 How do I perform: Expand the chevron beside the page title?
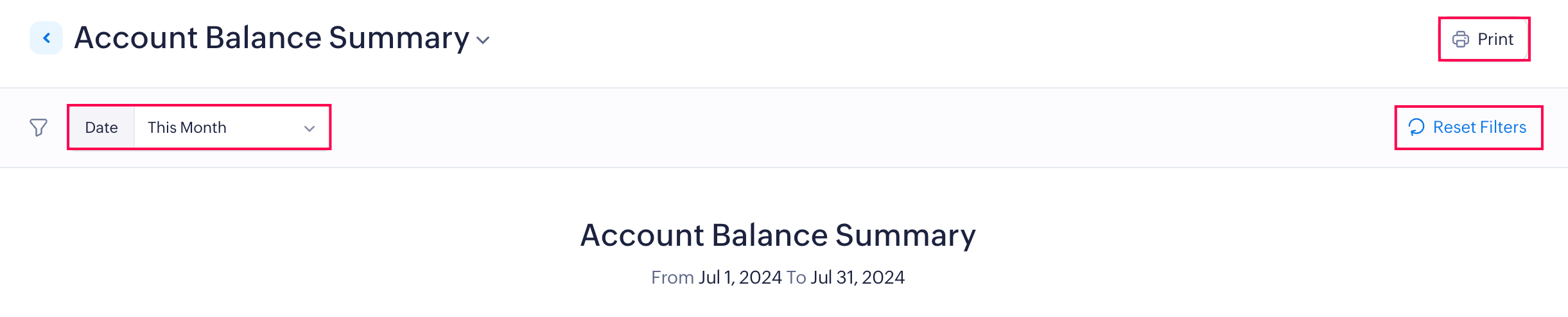point(483,40)
